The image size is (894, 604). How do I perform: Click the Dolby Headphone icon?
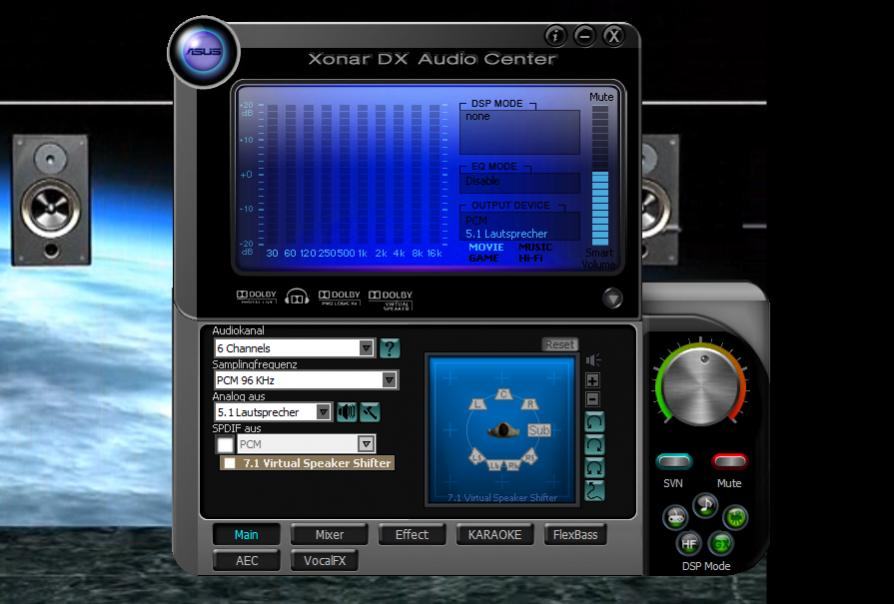pyautogui.click(x=297, y=297)
